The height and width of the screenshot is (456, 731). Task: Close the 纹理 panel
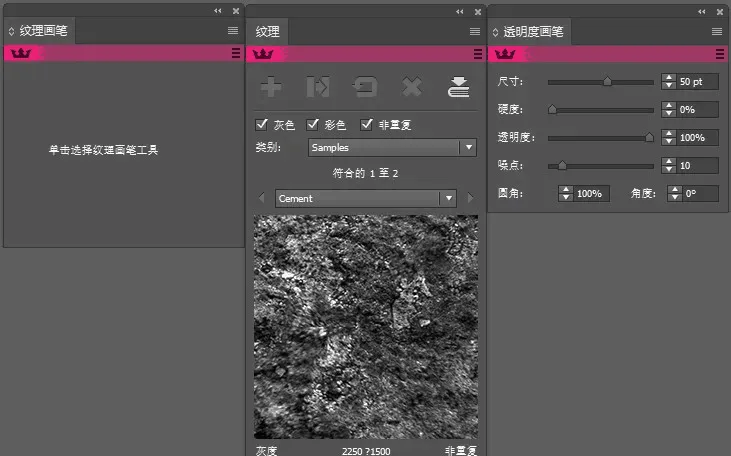(478, 12)
